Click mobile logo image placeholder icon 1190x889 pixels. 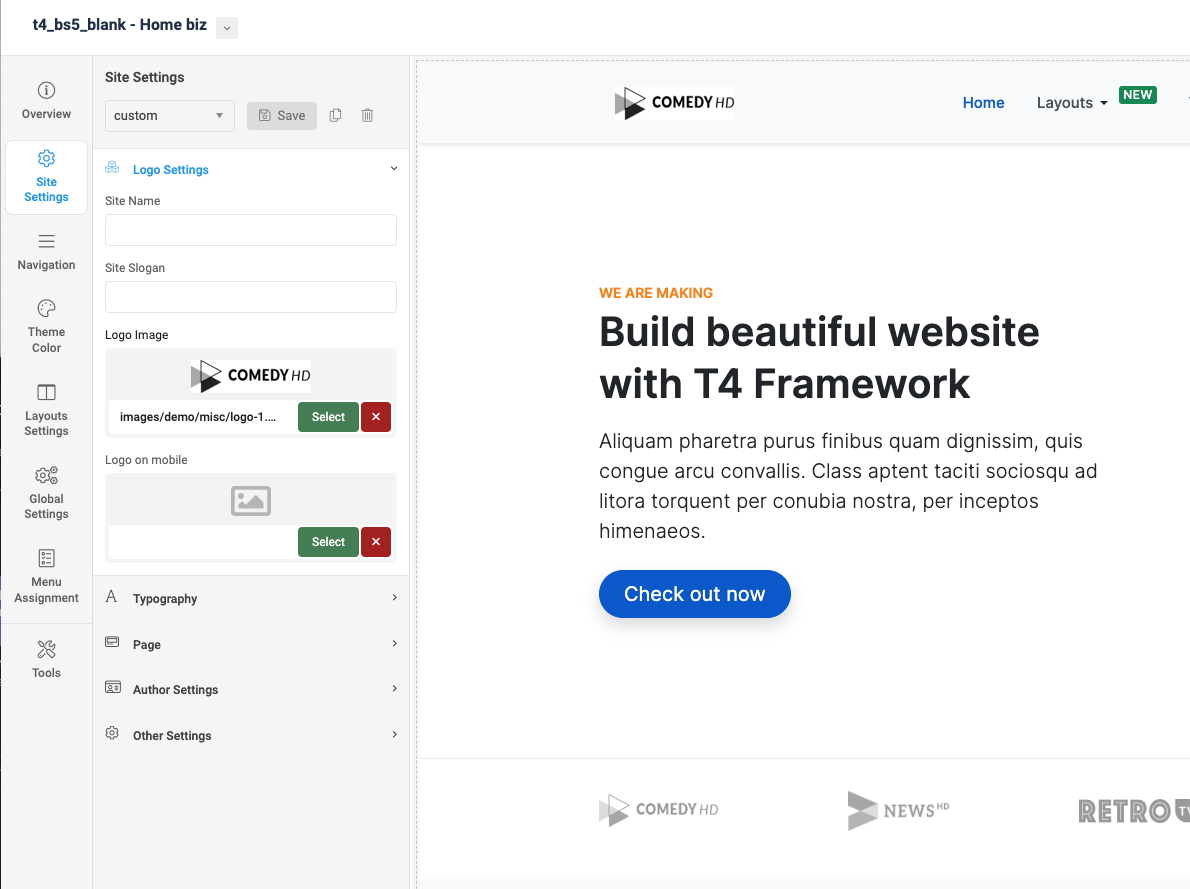click(250, 501)
